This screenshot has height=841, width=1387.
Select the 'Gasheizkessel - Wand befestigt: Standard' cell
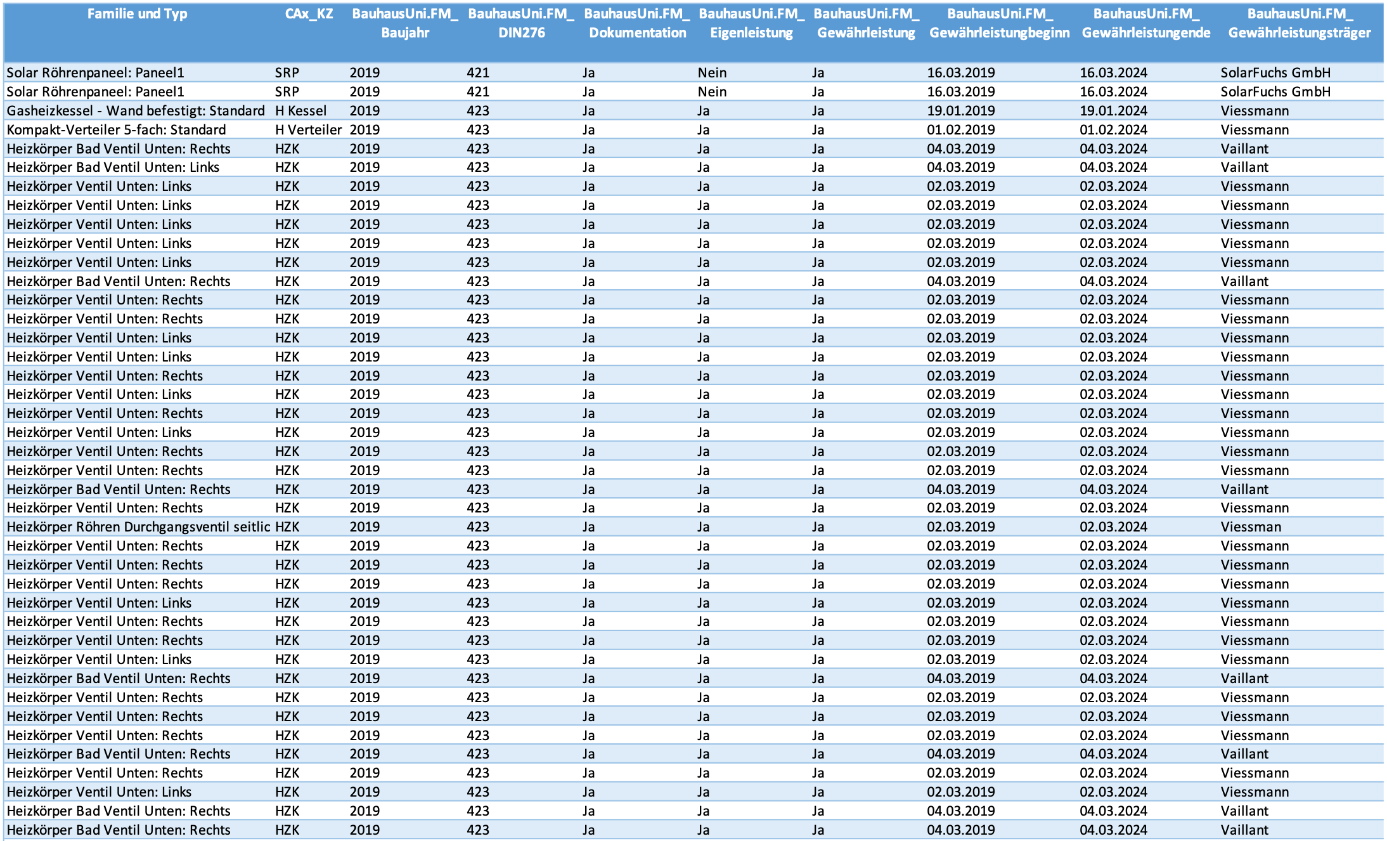136,110
